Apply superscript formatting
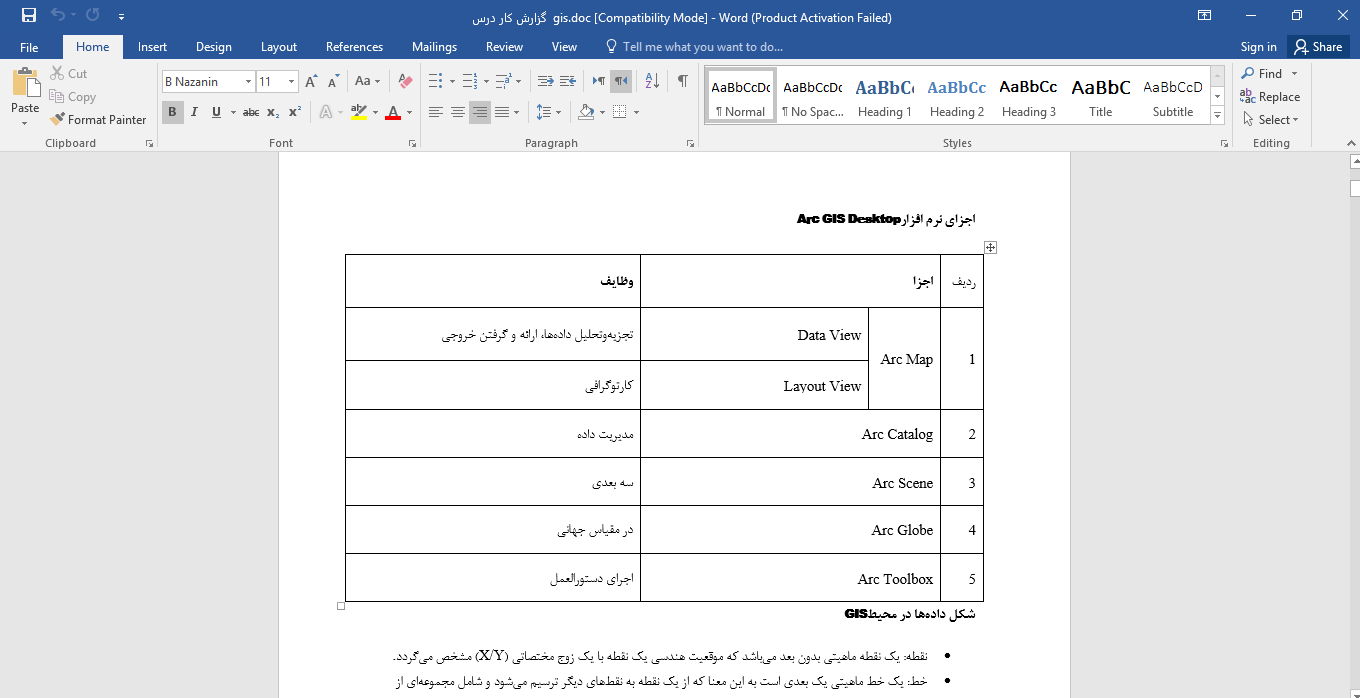1360x698 pixels. tap(295, 112)
